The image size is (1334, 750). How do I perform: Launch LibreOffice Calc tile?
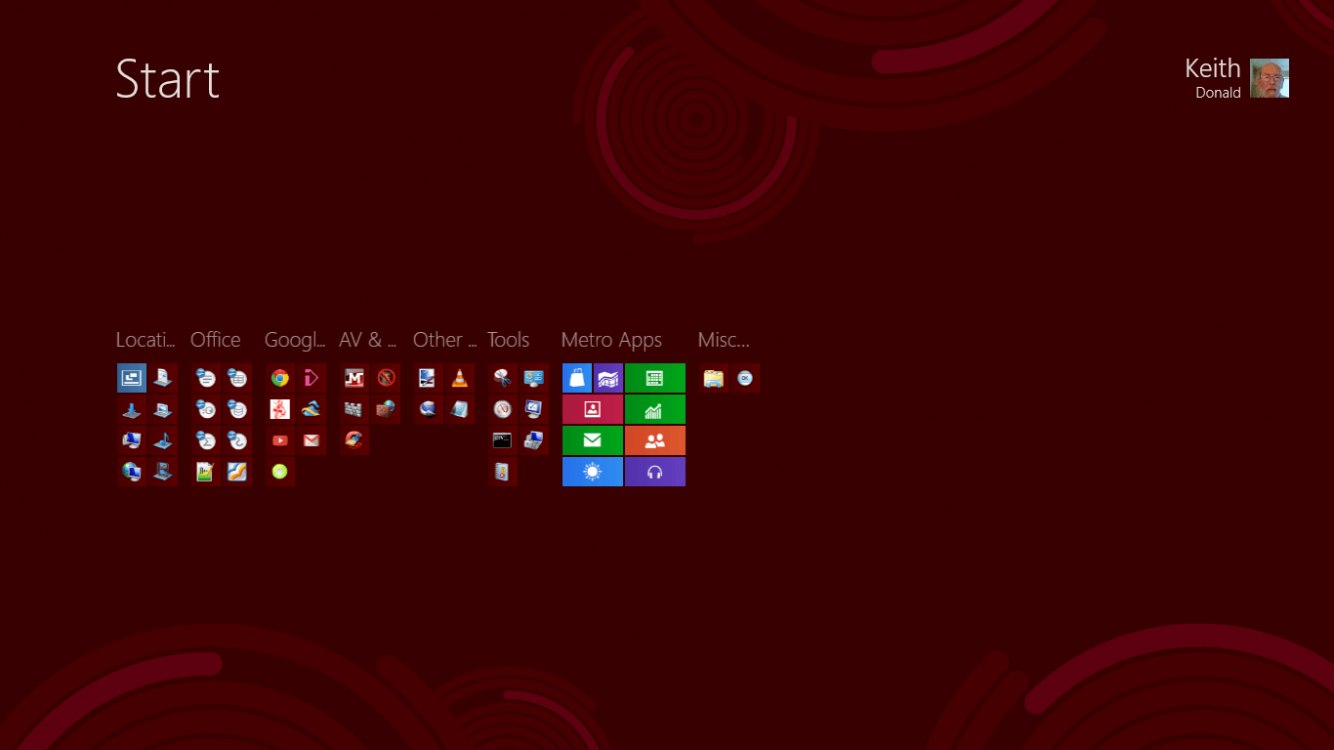[x=237, y=378]
